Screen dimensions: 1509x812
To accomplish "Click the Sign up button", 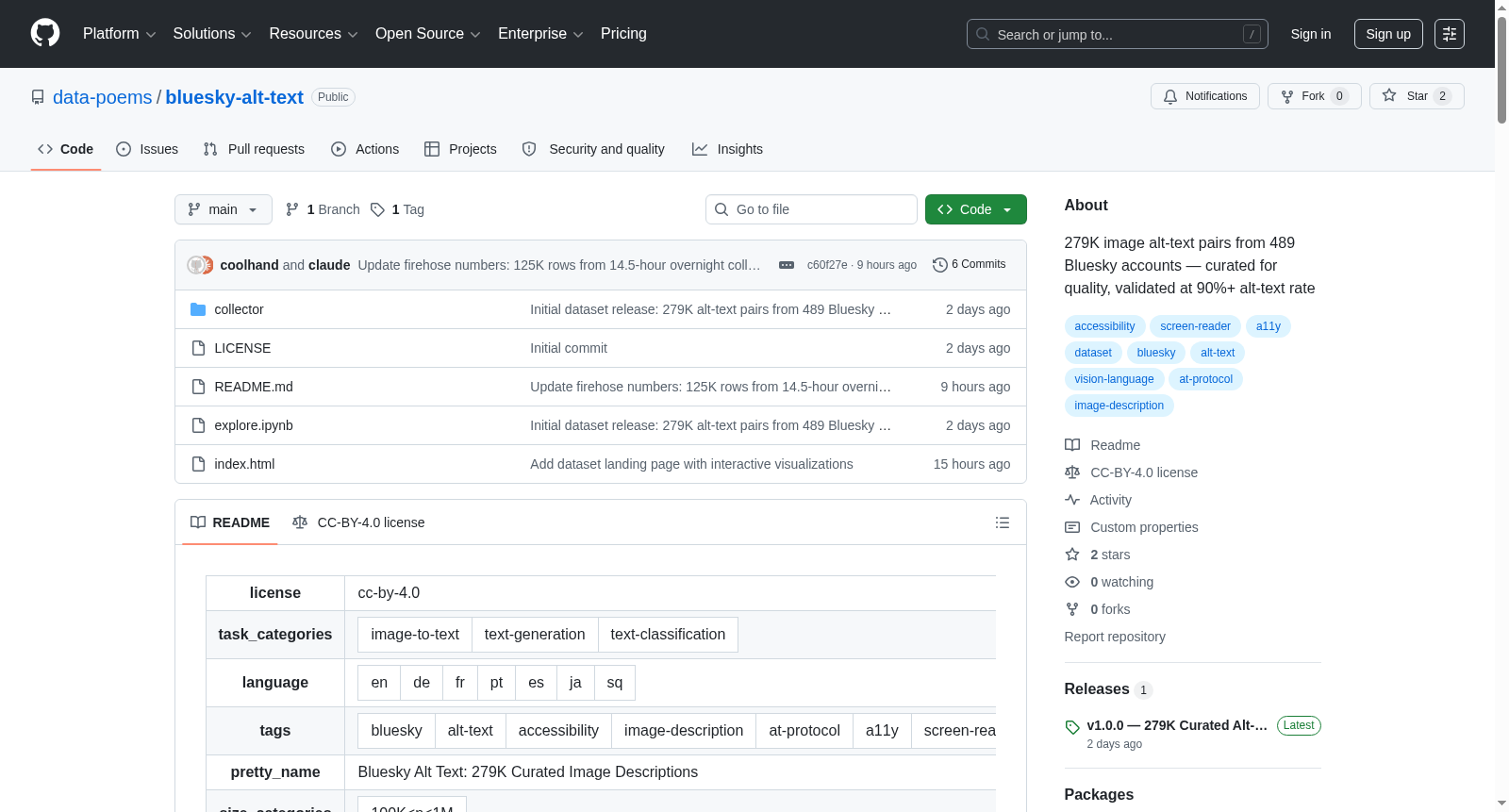I will (1388, 34).
